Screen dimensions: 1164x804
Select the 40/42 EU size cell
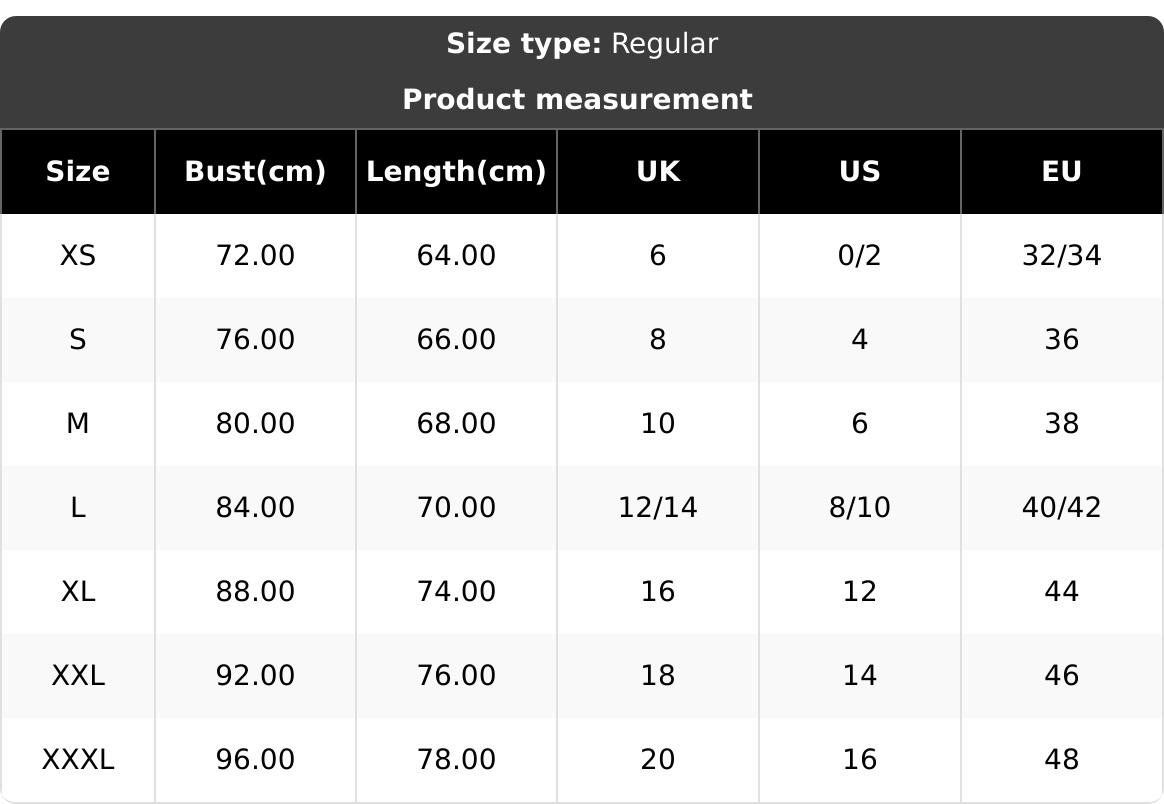click(x=1061, y=508)
